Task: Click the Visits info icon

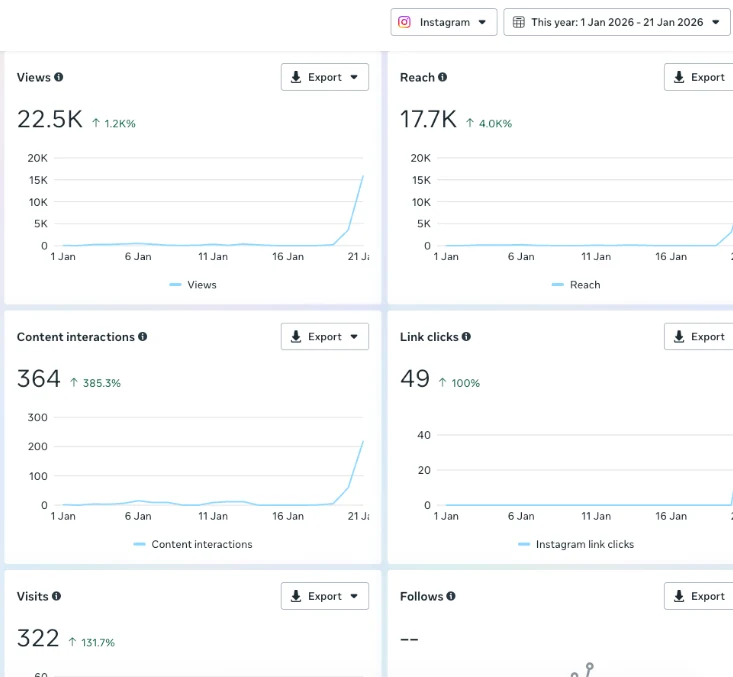Action: pos(57,596)
